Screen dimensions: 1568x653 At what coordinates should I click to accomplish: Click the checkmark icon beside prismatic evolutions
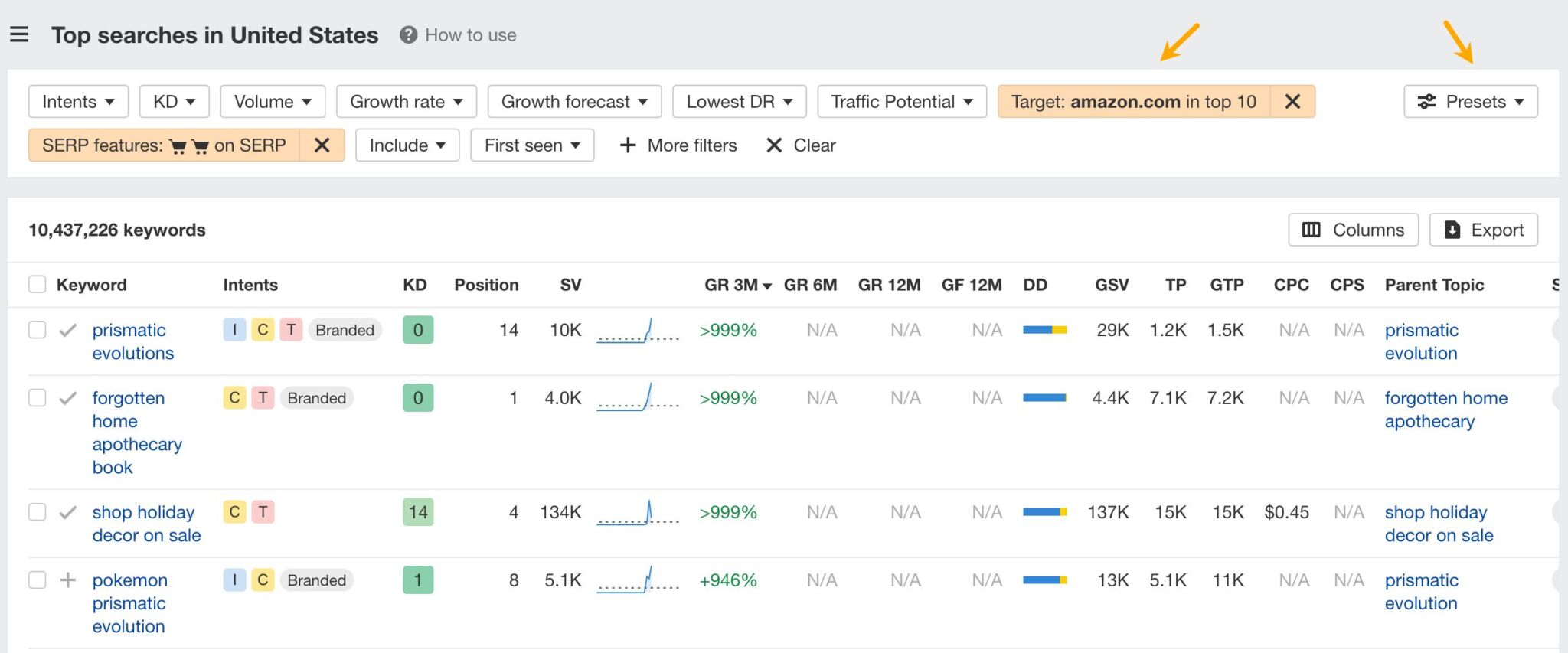pos(68,331)
